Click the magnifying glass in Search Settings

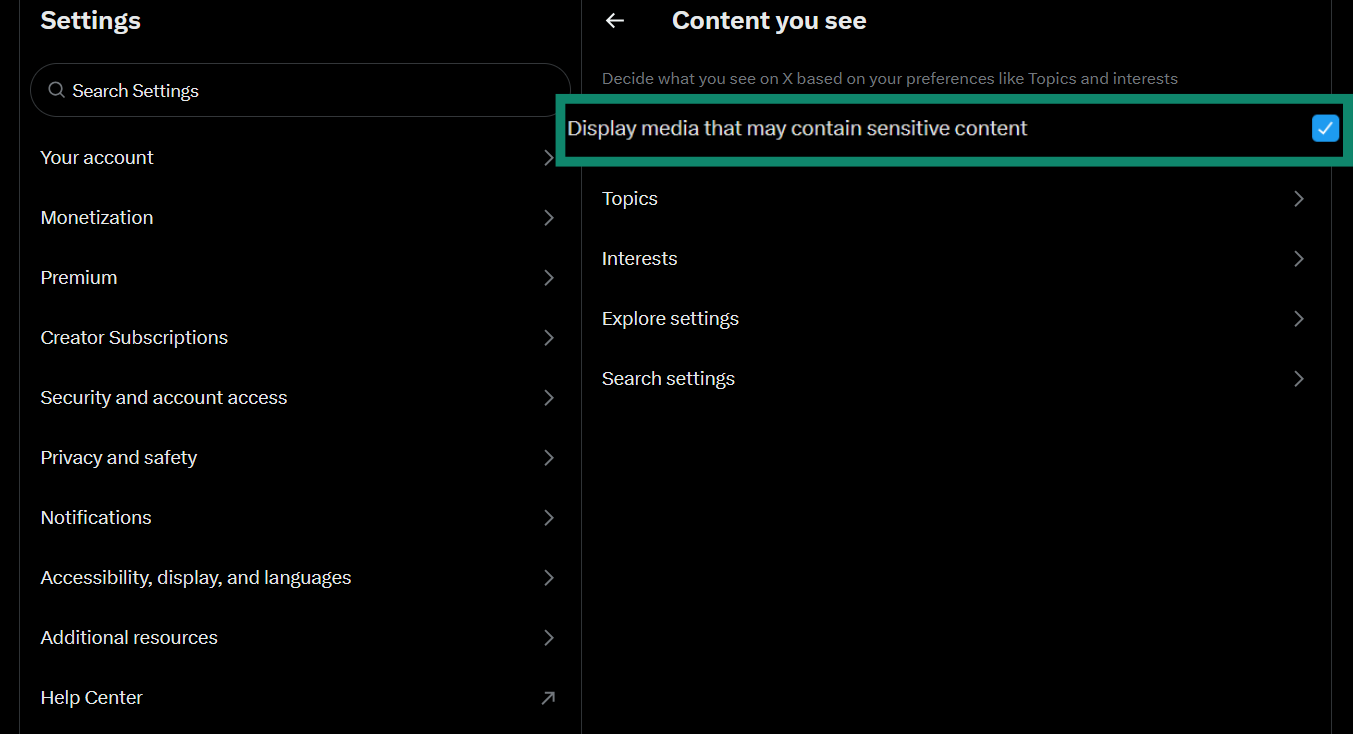point(56,89)
